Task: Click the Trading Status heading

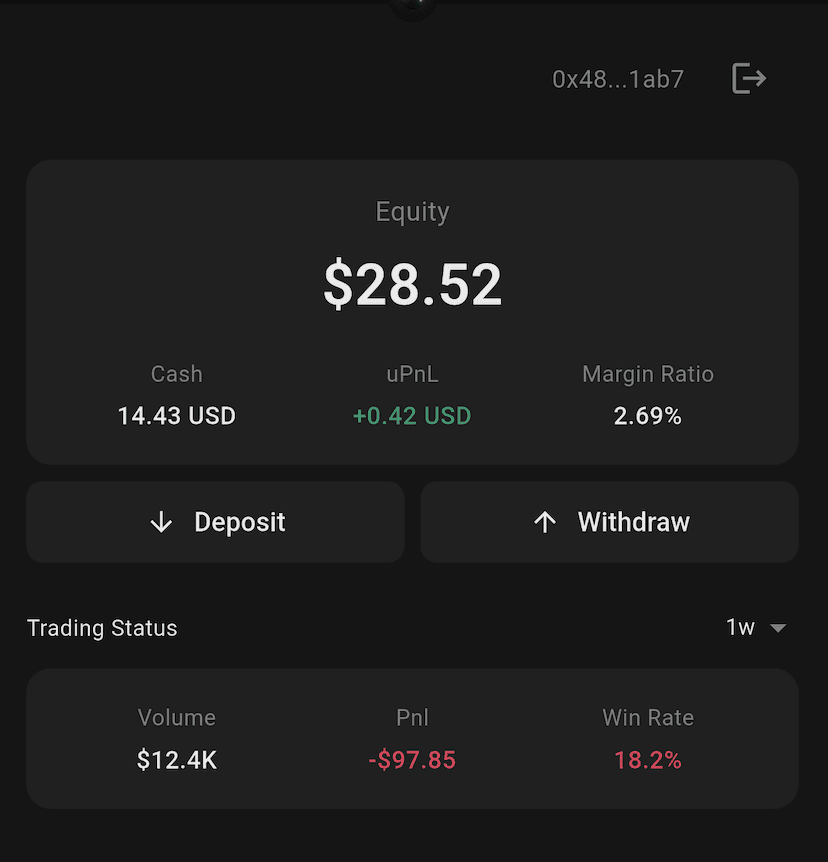Action: tap(102, 628)
